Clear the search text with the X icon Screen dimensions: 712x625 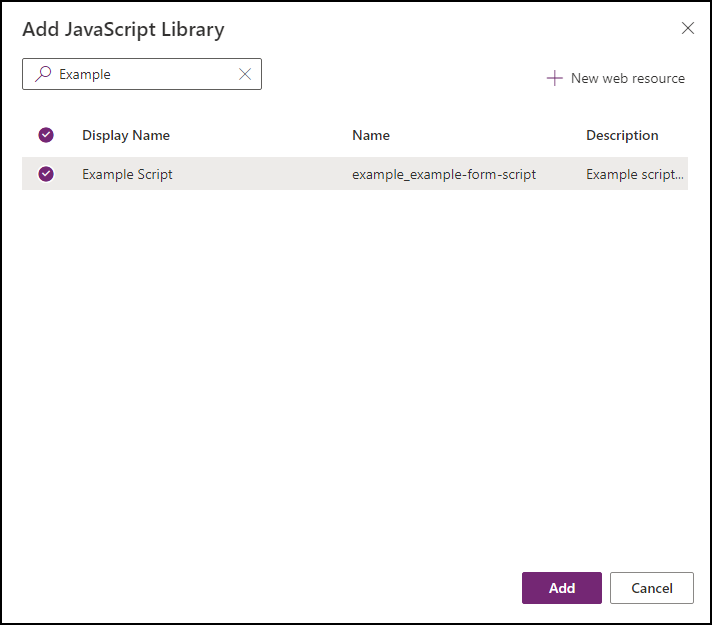point(245,74)
